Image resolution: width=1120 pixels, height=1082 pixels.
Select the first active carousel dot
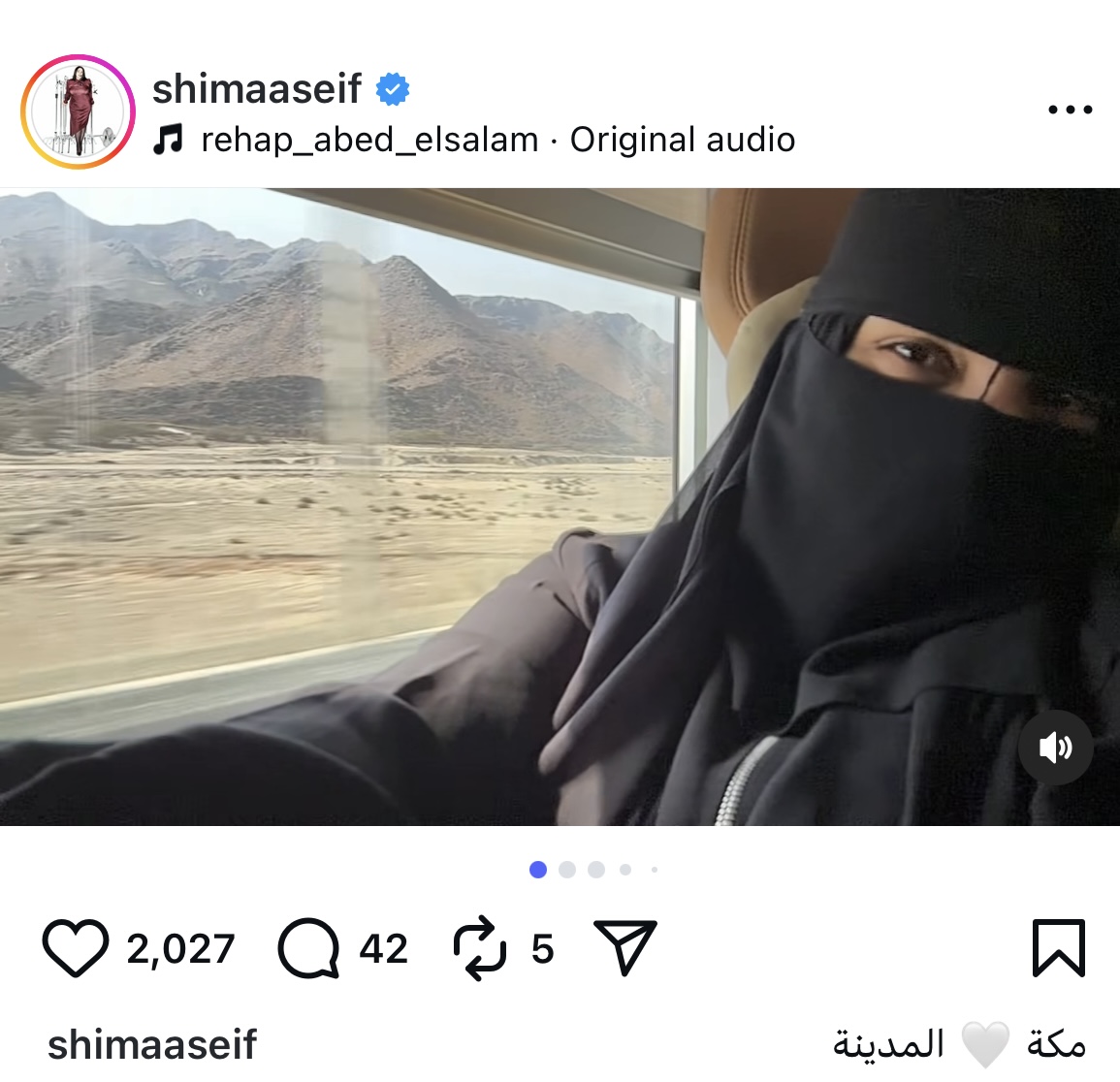538,869
